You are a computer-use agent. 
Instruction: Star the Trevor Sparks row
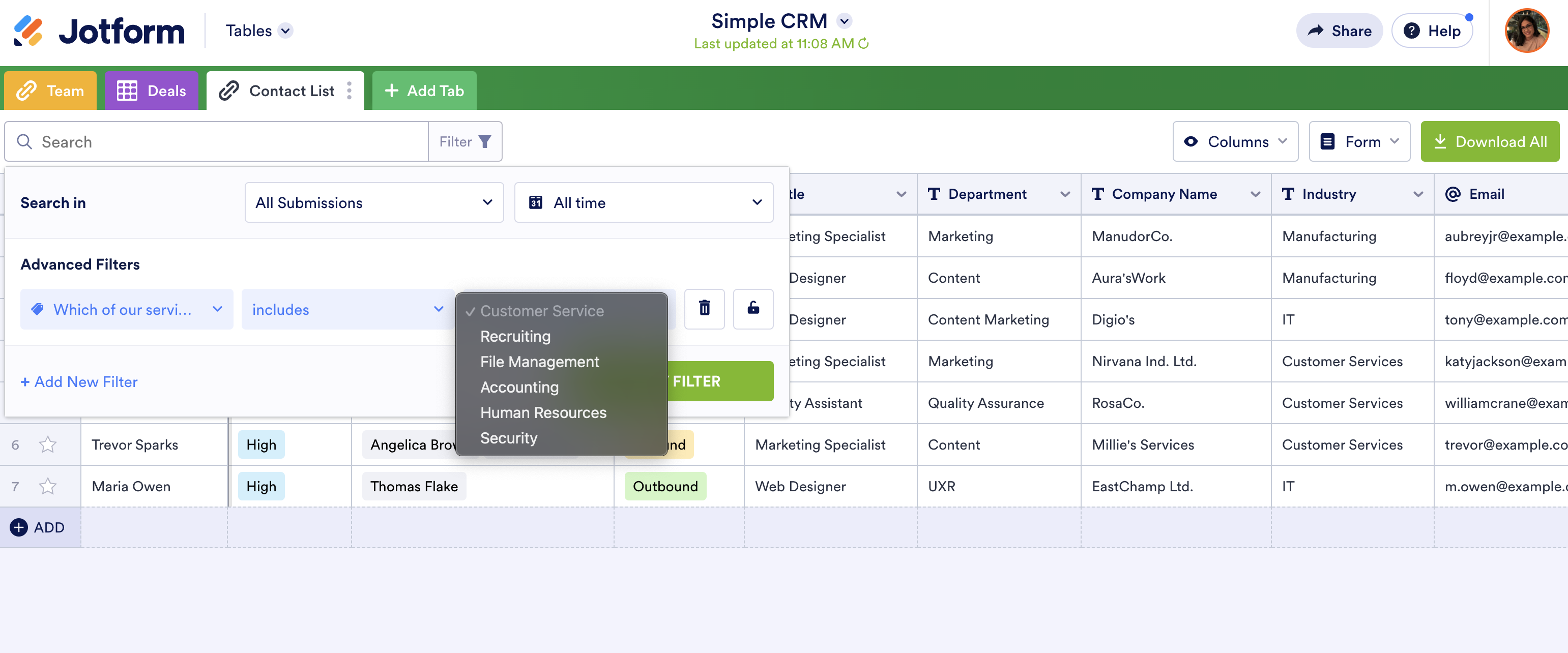point(47,445)
